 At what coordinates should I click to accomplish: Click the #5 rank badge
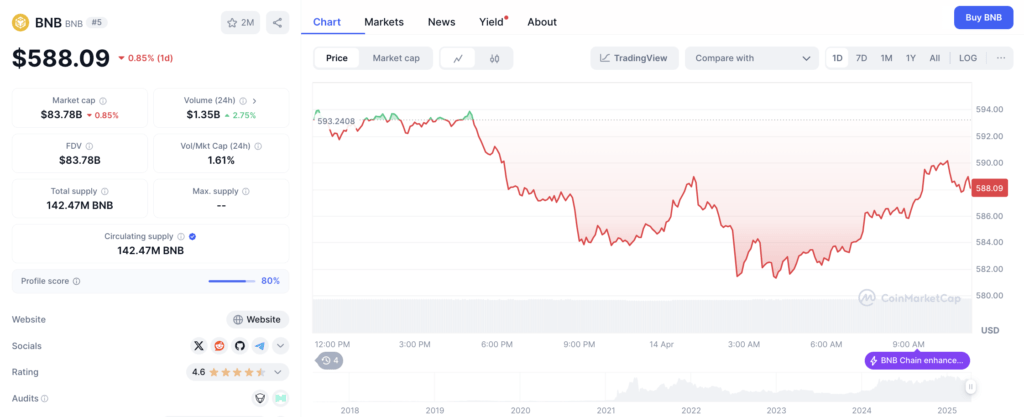(97, 22)
